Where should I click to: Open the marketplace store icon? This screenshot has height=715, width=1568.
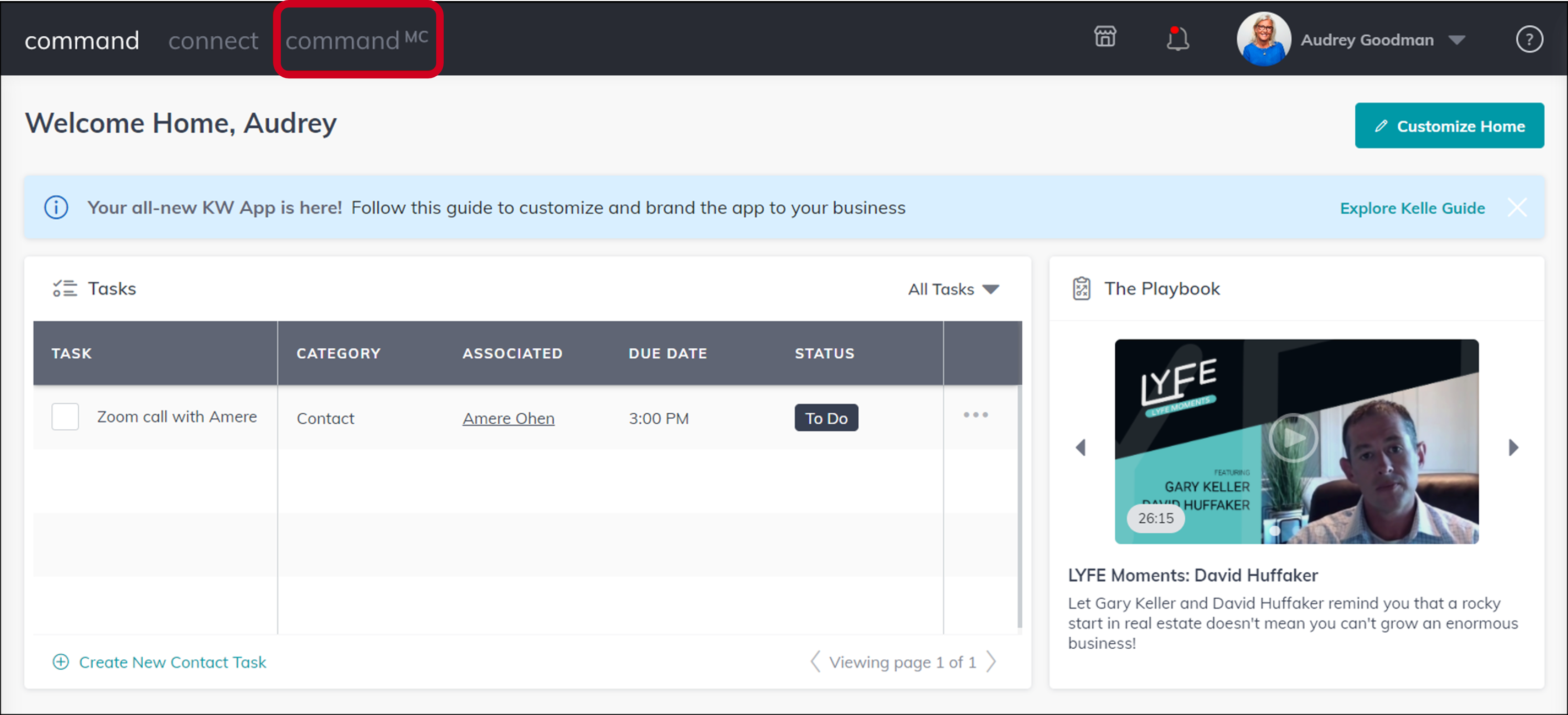click(x=1105, y=37)
